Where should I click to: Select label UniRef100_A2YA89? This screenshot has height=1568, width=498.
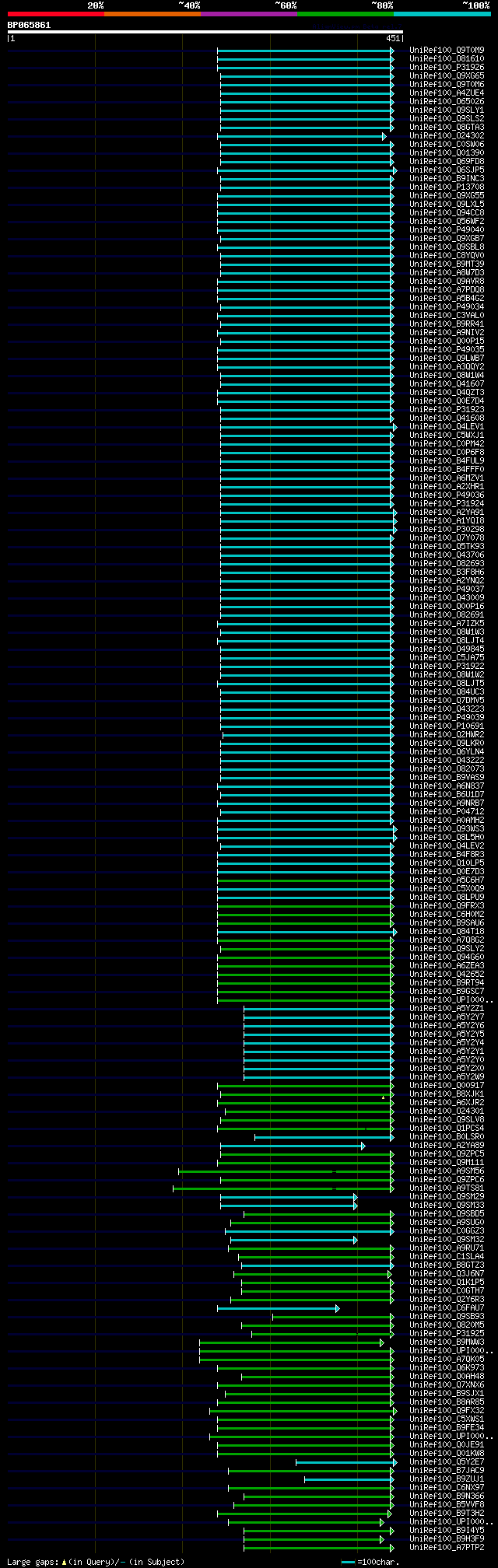[447, 1146]
